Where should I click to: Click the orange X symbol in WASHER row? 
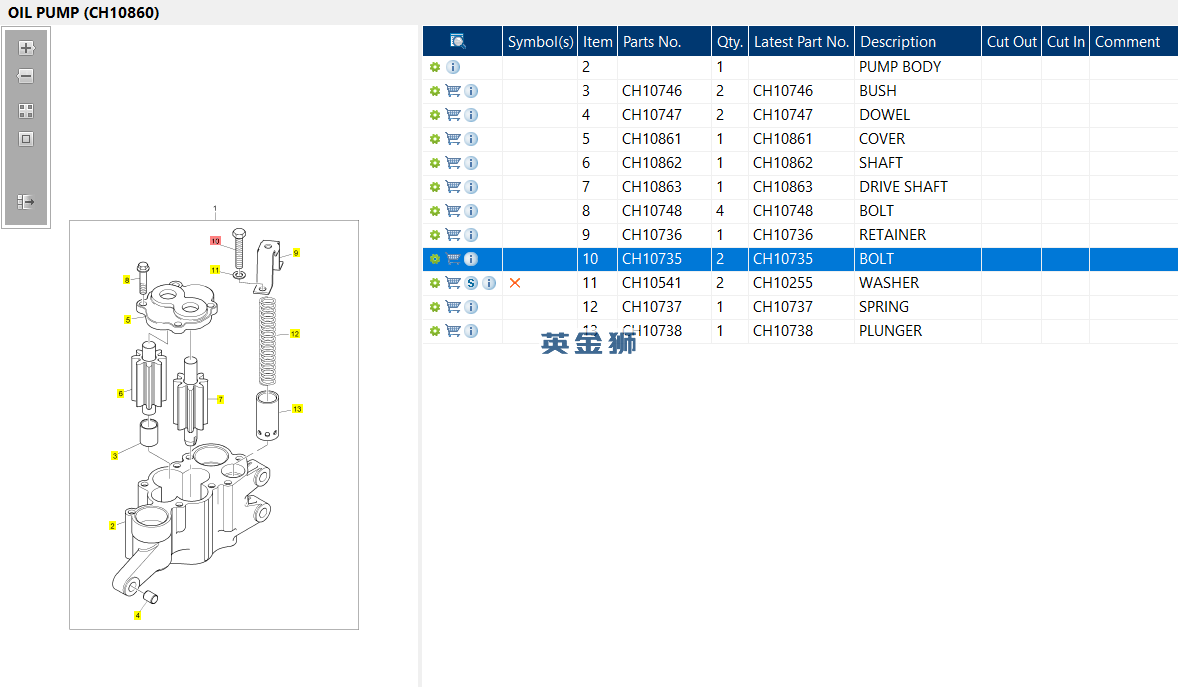click(x=515, y=283)
